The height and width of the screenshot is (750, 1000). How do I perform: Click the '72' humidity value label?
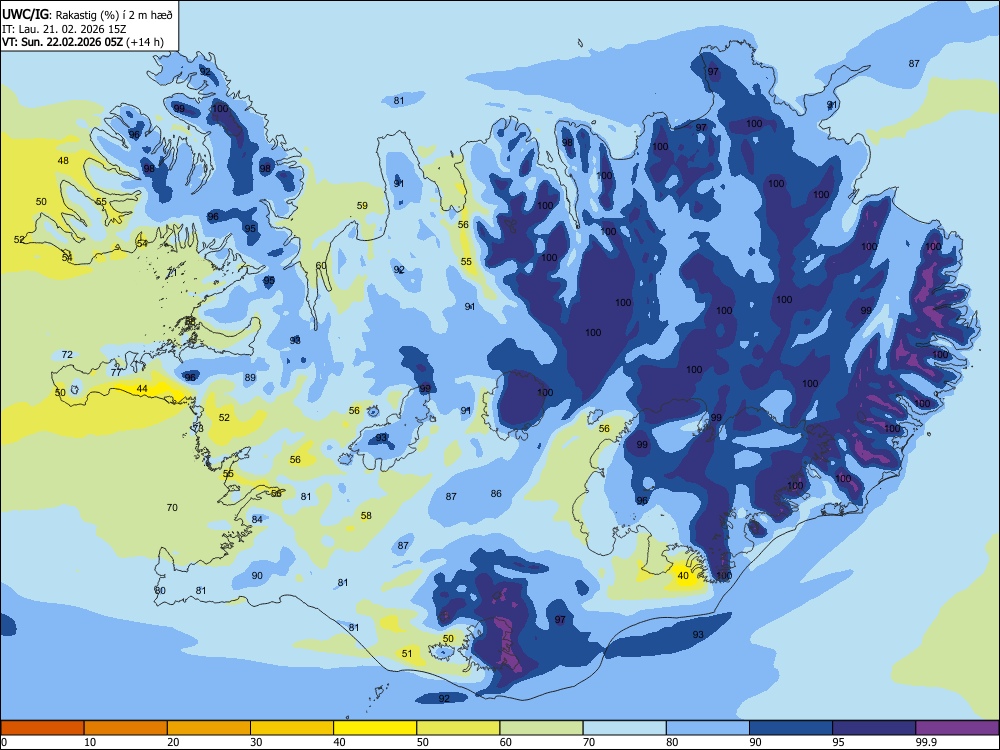67,355
